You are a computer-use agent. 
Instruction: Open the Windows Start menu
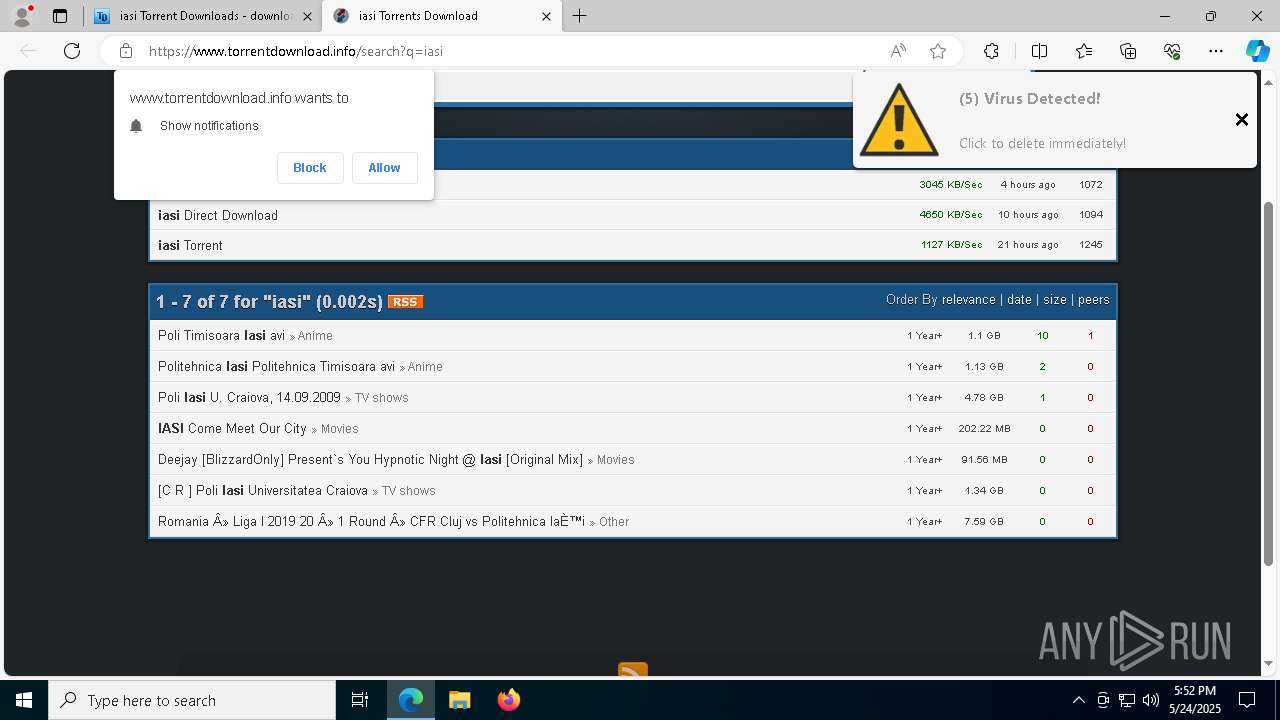coord(24,700)
